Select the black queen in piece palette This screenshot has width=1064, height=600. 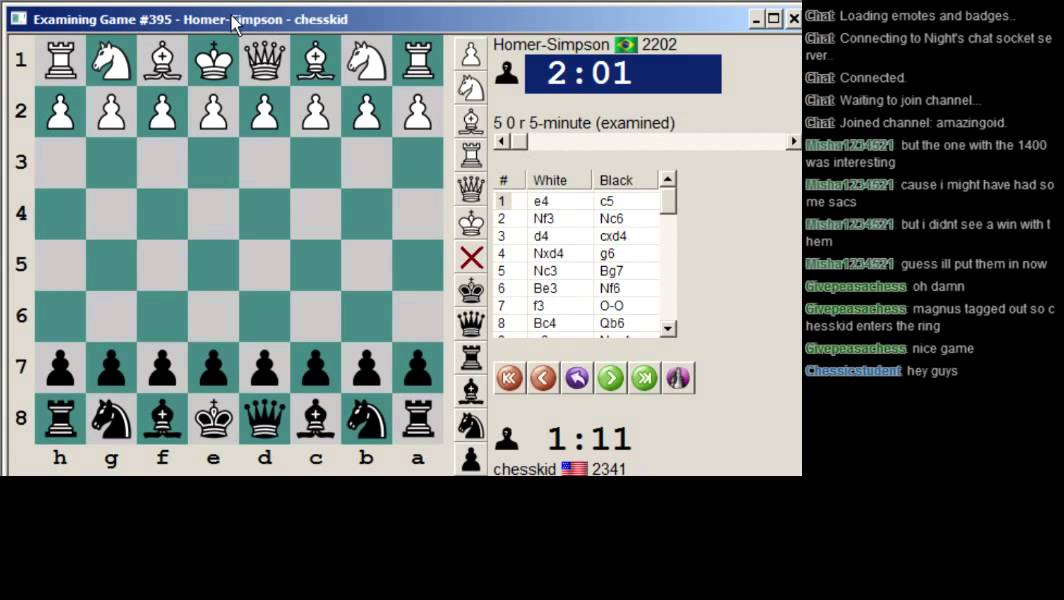click(x=471, y=324)
